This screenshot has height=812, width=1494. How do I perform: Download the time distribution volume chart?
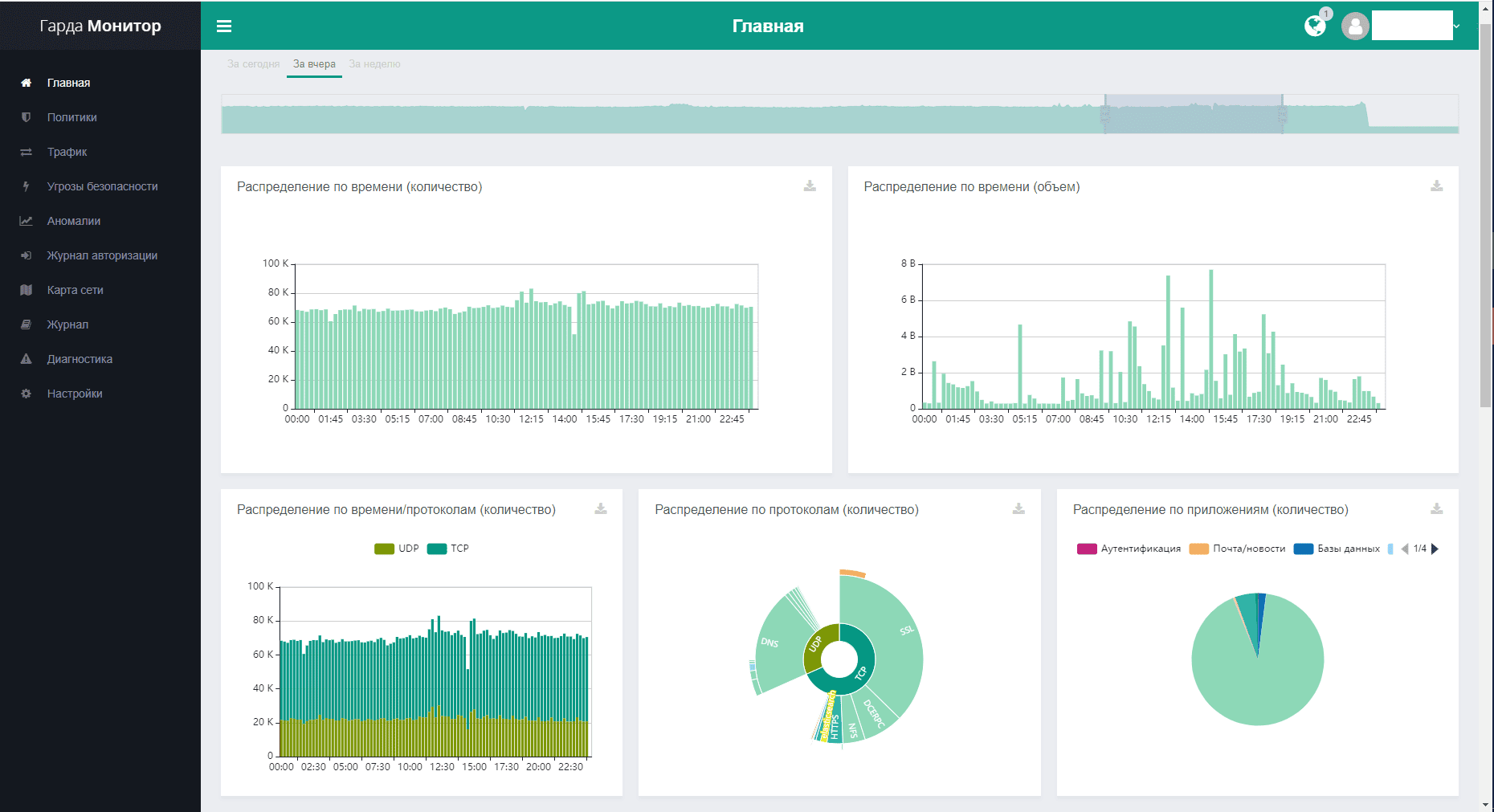pos(1436,186)
